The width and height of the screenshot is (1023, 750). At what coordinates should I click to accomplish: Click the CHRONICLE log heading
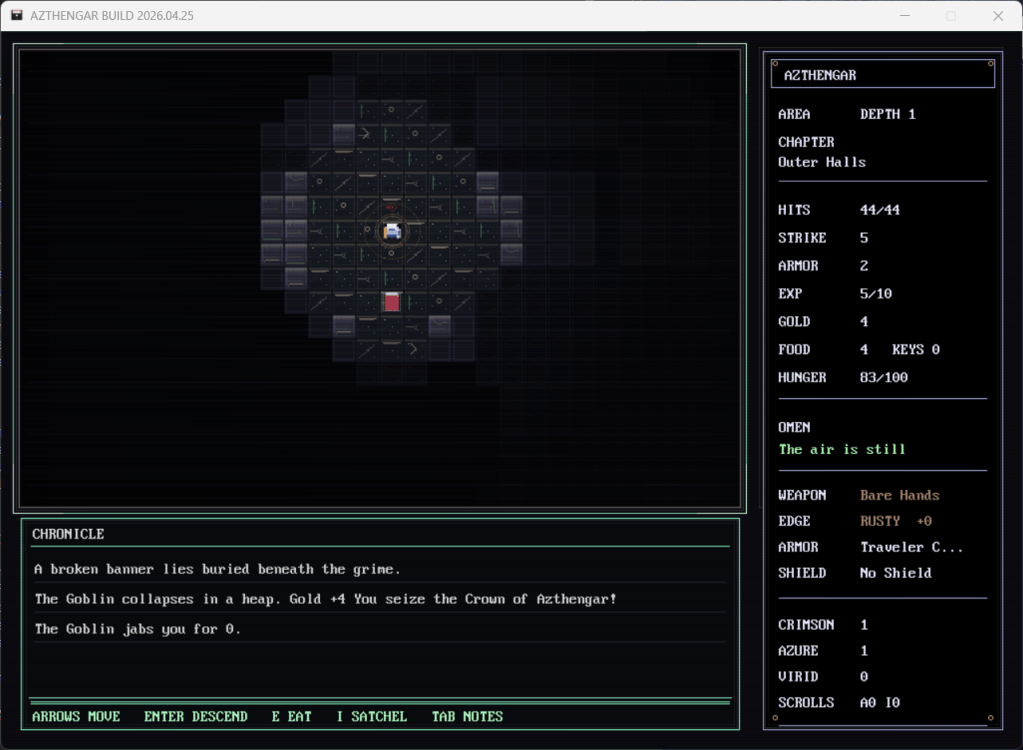tap(68, 534)
